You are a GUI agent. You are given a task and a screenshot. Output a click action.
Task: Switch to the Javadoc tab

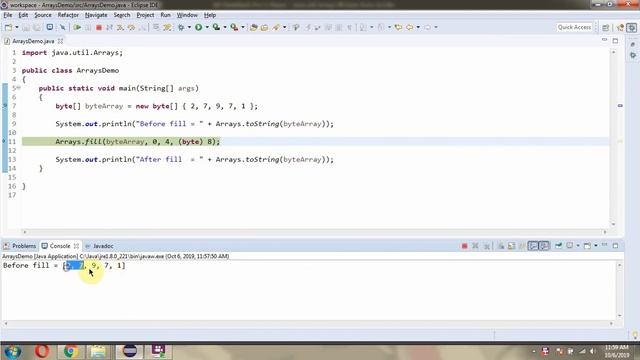pyautogui.click(x=99, y=246)
